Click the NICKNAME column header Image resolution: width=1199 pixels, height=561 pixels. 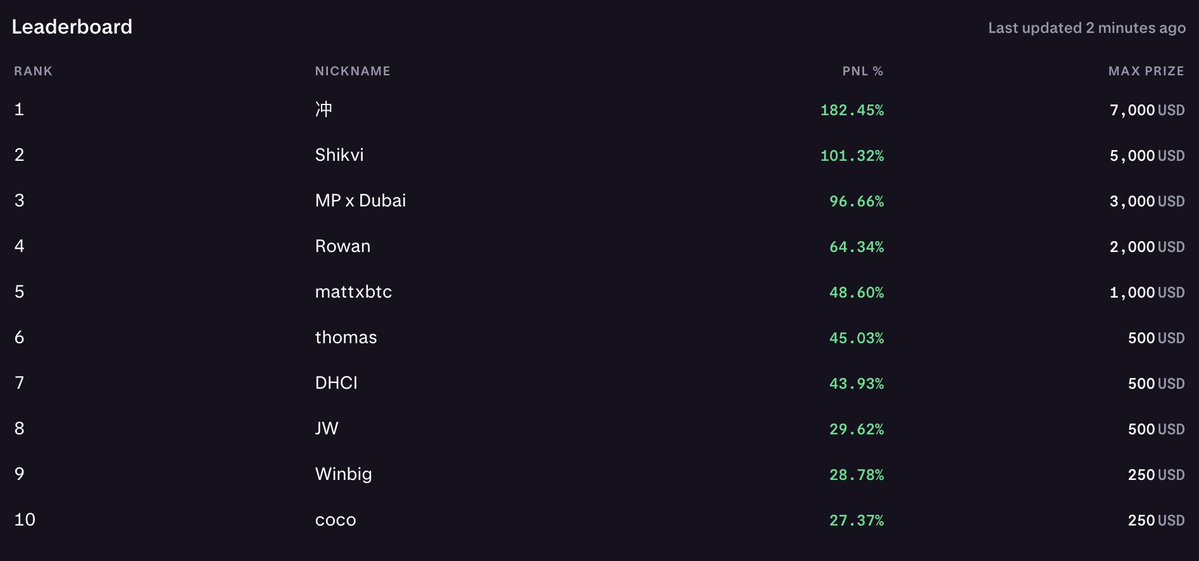click(x=353, y=71)
